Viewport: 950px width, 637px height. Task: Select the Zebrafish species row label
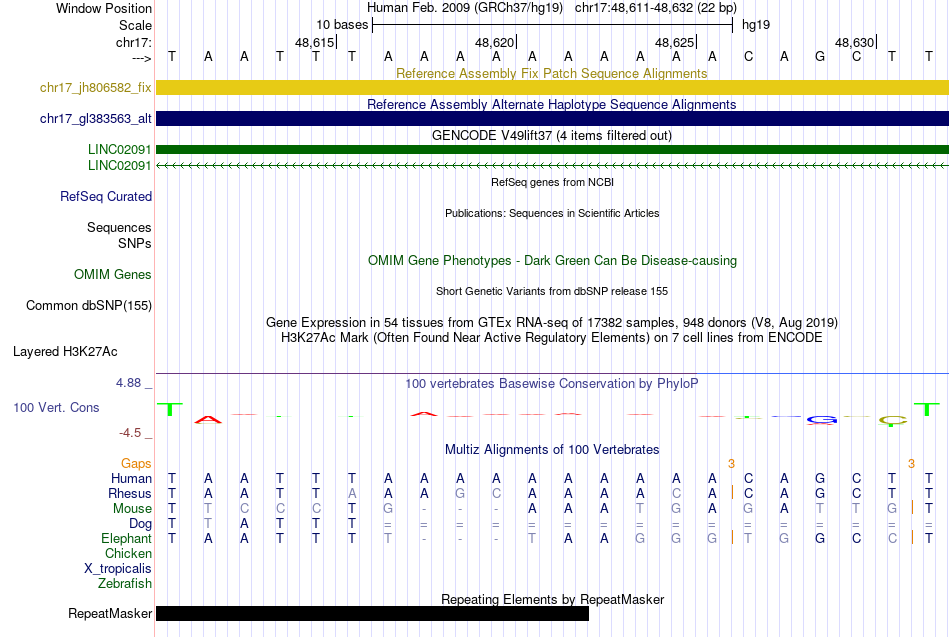point(125,584)
